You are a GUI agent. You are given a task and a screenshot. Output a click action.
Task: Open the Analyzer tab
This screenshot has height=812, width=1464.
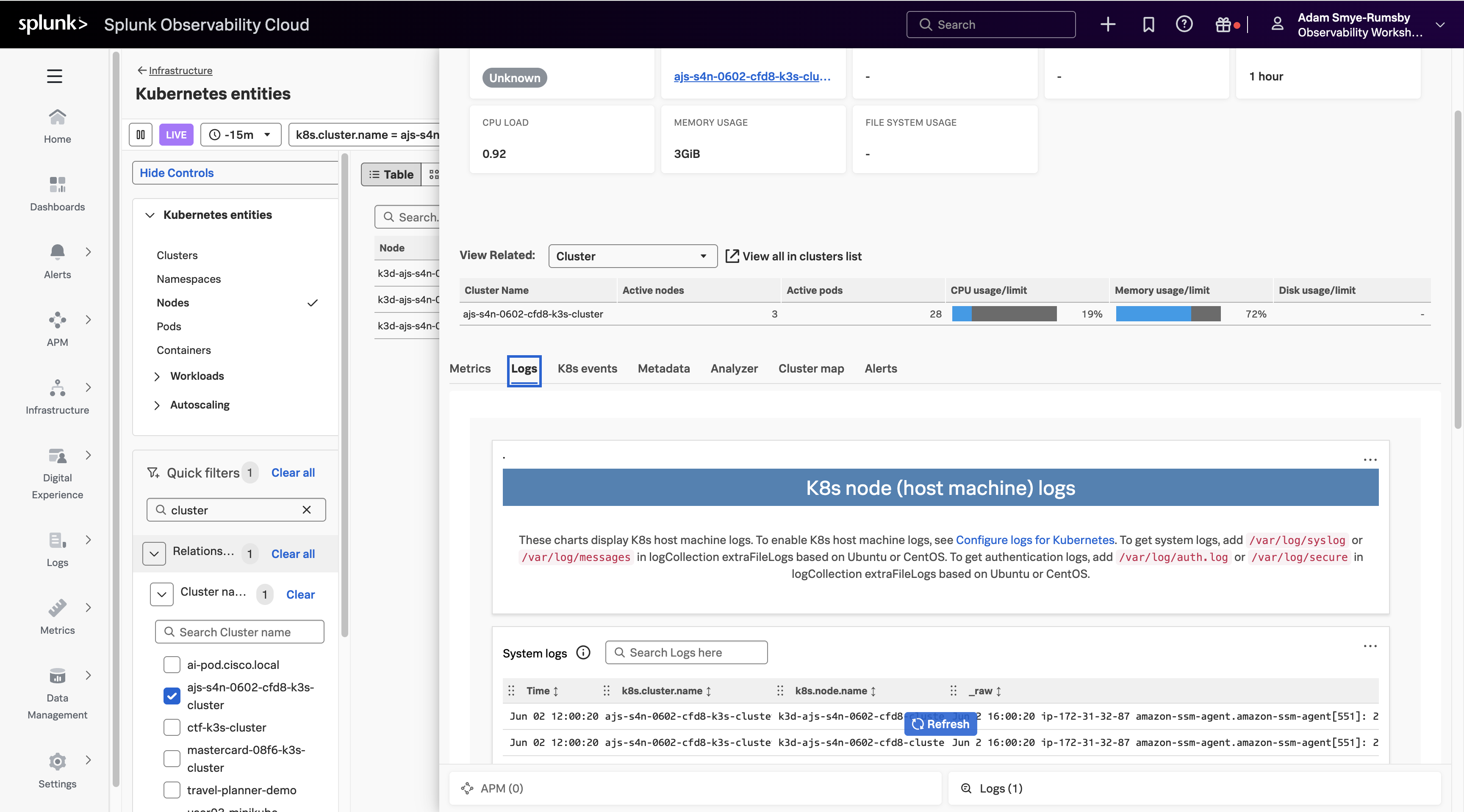click(x=734, y=368)
